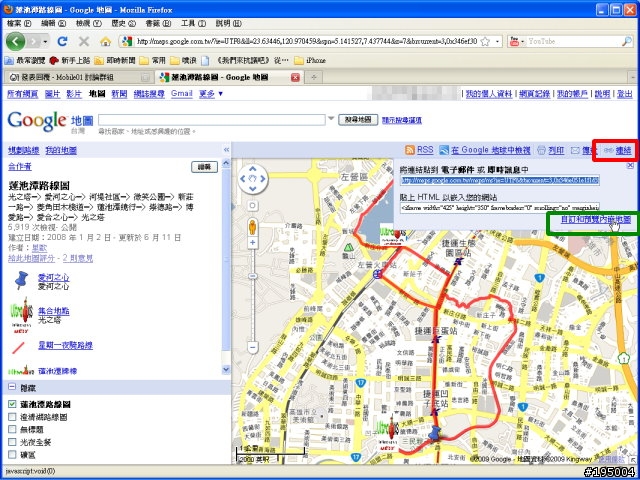Switch to the Mobile01 討論群組 tab

79,77
